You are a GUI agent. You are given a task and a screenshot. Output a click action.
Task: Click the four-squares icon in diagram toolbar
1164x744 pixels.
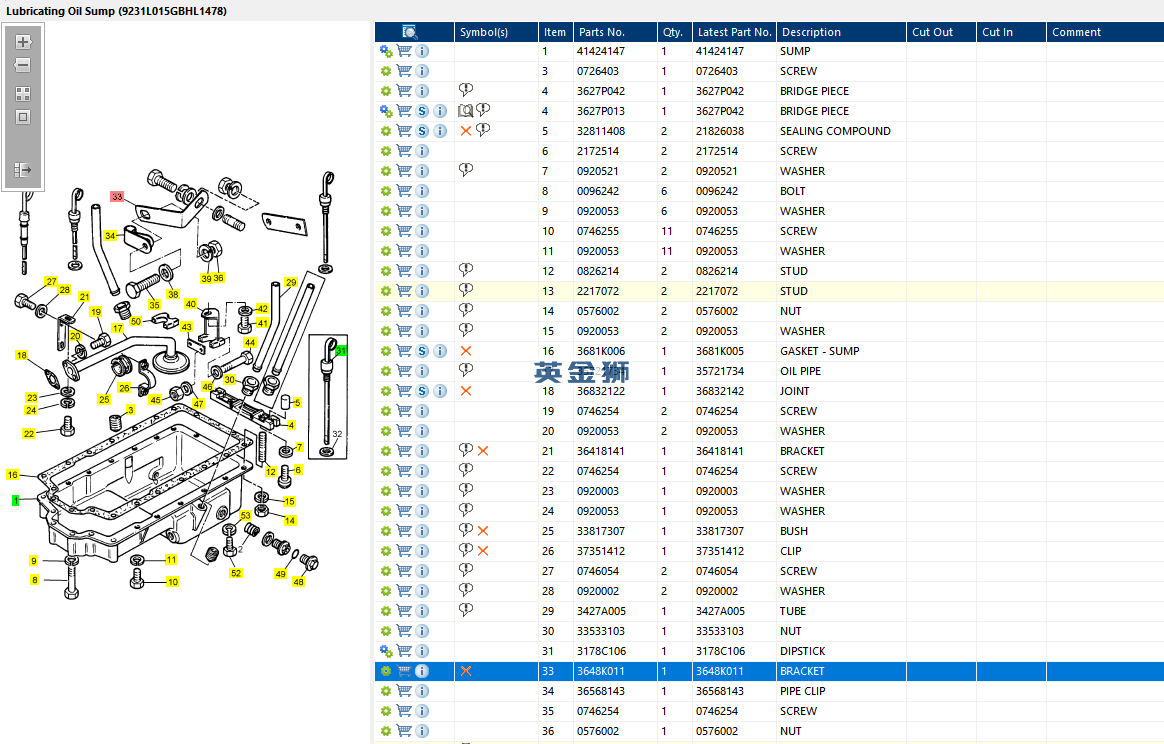pos(23,94)
